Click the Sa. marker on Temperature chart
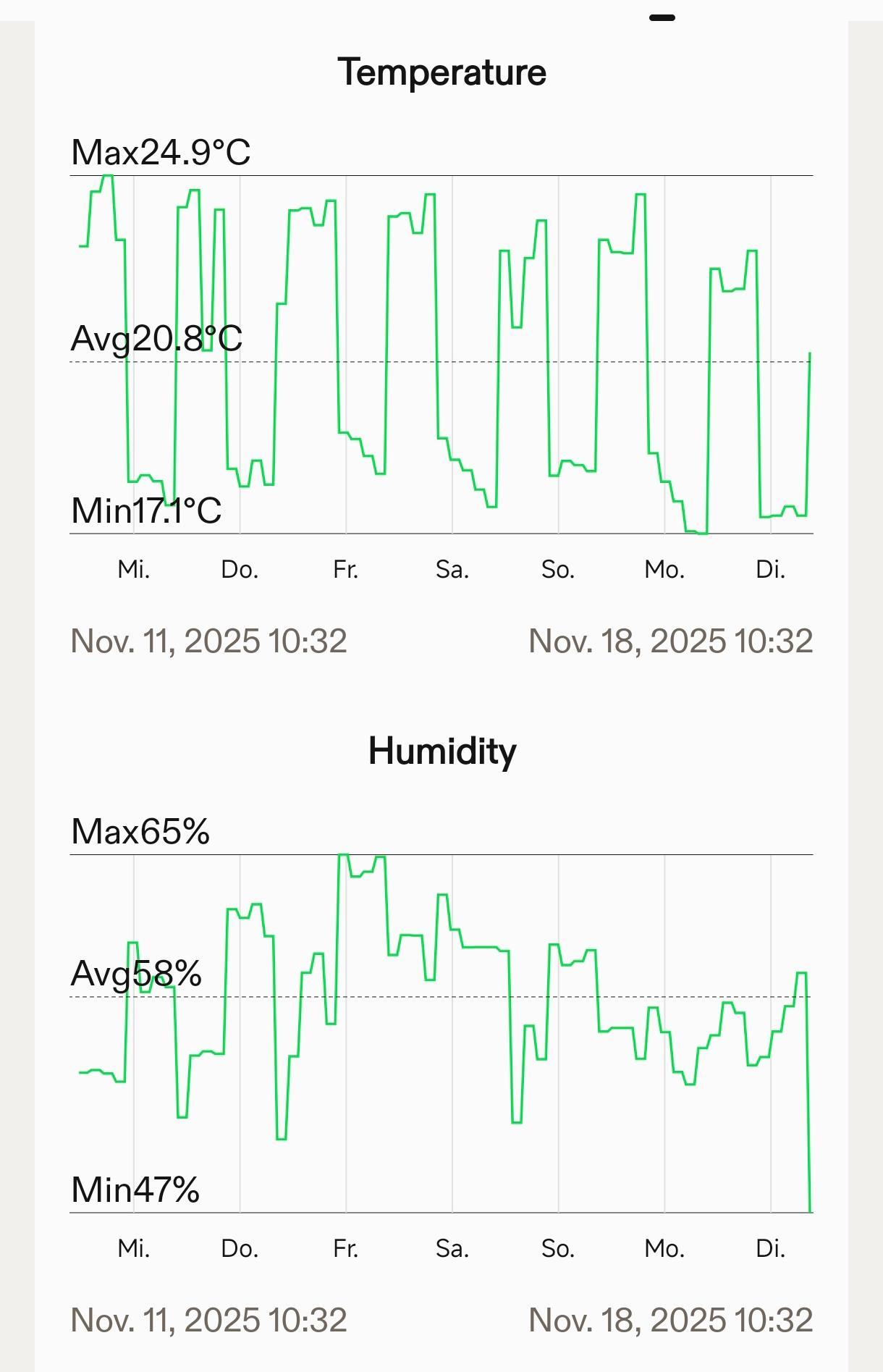883x1372 pixels. 452,570
